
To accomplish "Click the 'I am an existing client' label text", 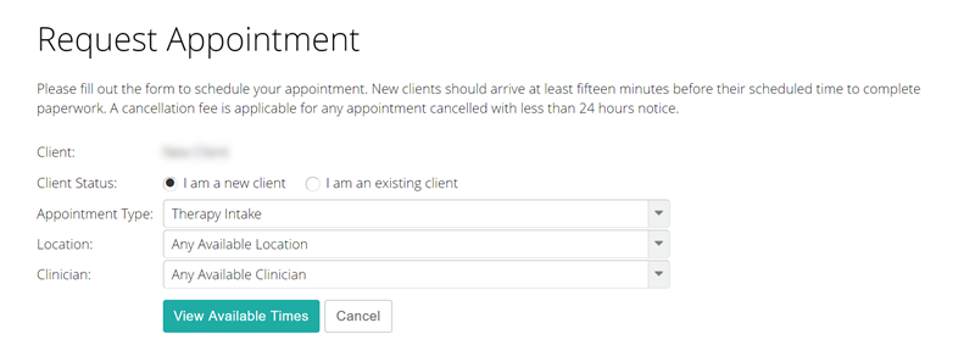I will 391,183.
